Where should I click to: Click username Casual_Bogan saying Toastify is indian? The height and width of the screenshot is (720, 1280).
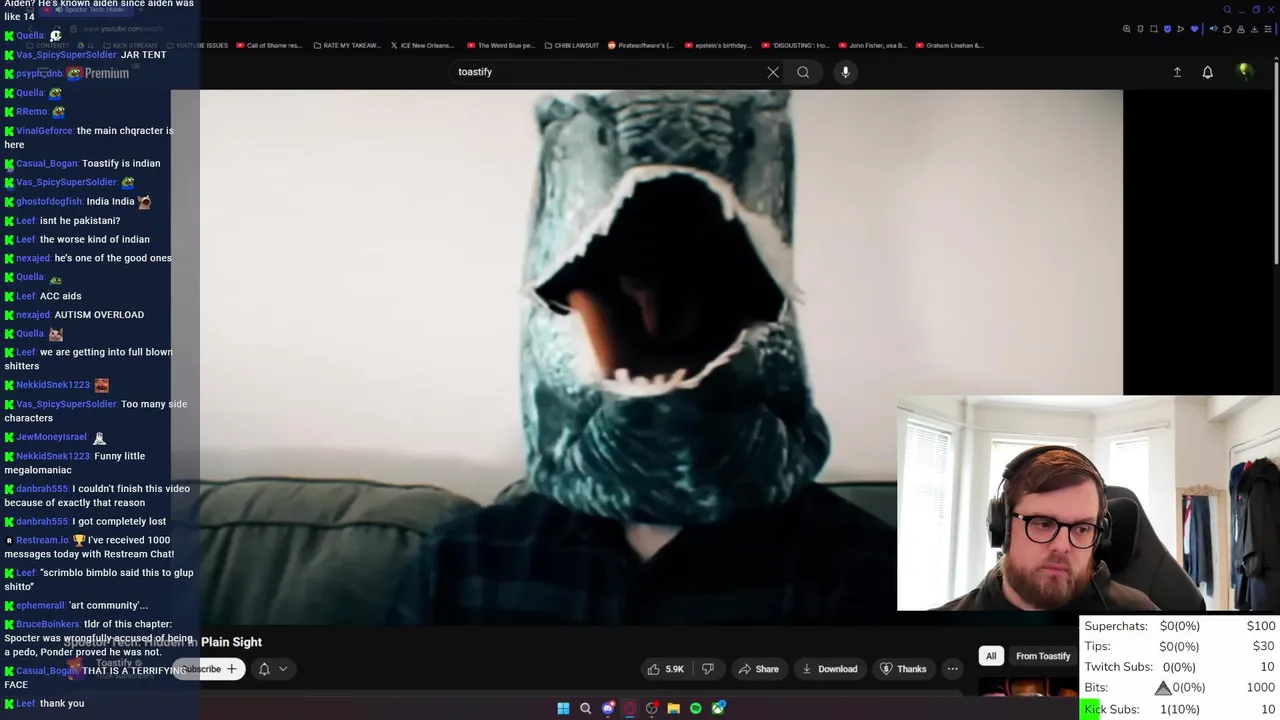(47, 164)
